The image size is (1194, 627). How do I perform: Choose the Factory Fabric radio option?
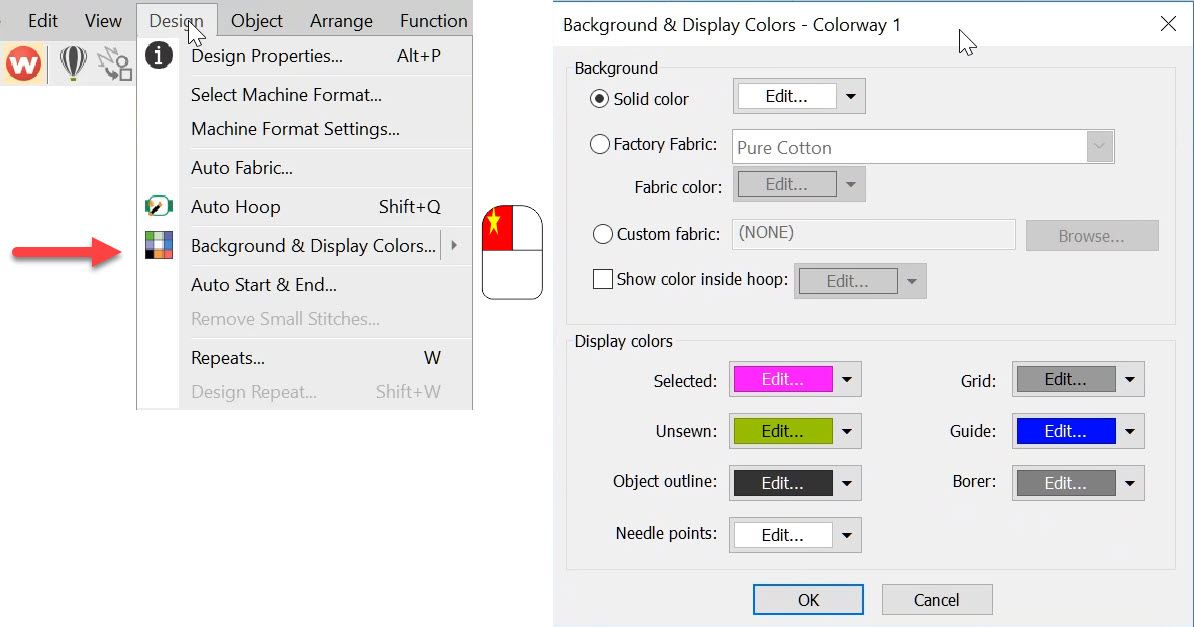tap(600, 145)
